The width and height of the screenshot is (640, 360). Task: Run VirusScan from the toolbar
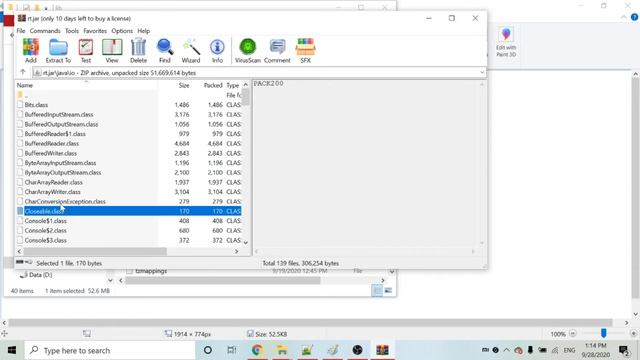(x=247, y=51)
